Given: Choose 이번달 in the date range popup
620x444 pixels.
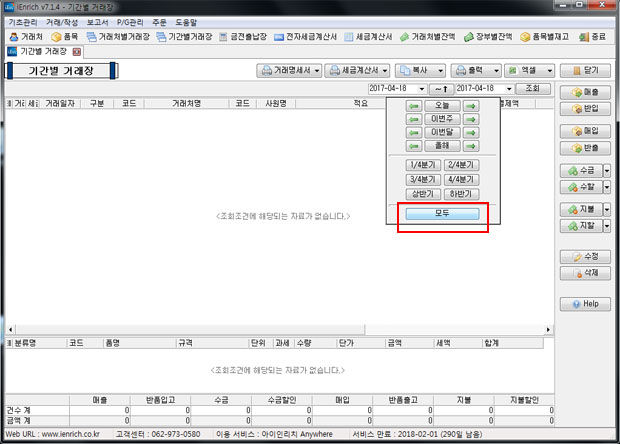Looking at the screenshot, I should pos(441,132).
